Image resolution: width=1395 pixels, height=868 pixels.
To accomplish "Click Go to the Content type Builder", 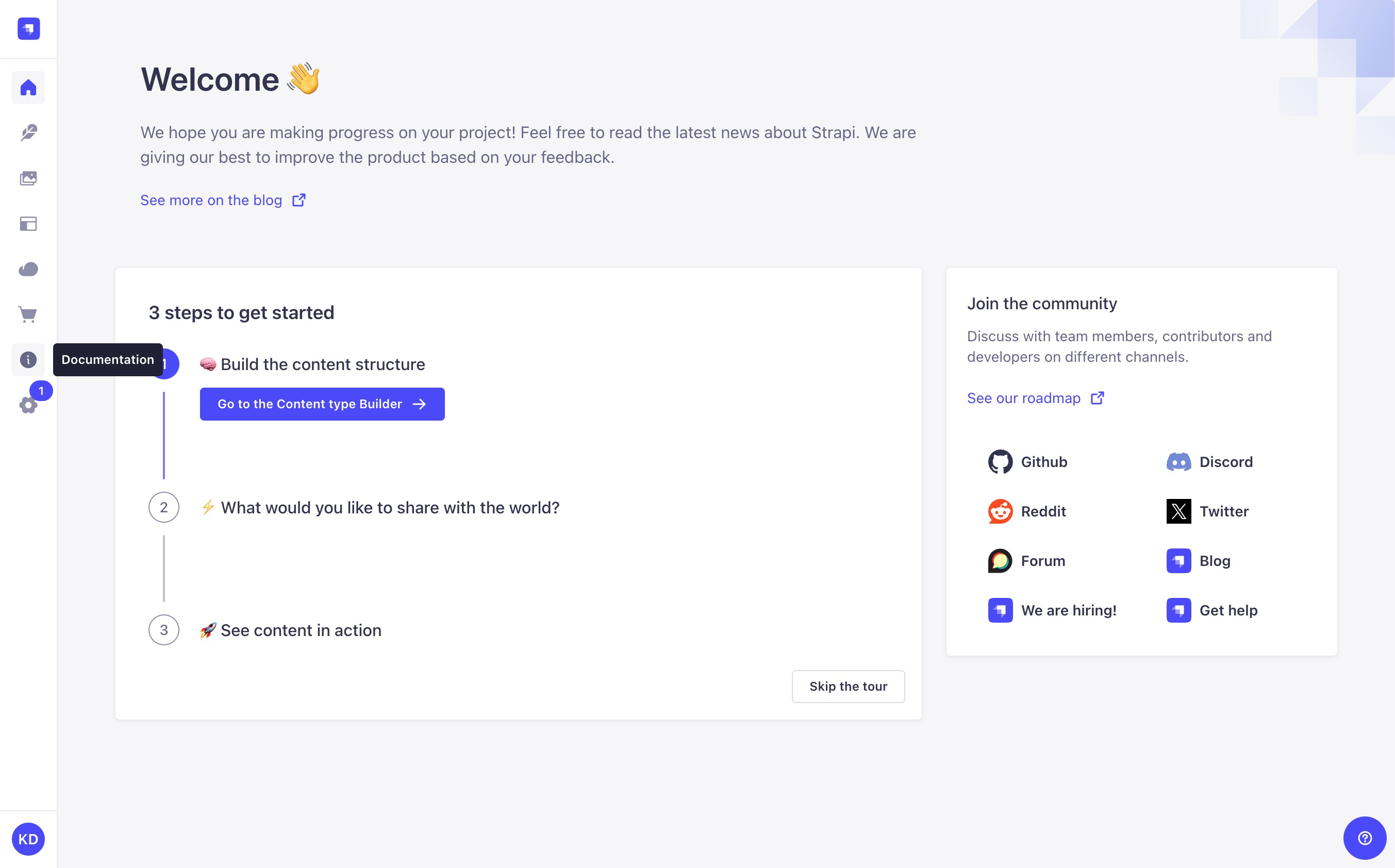I will pos(322,404).
